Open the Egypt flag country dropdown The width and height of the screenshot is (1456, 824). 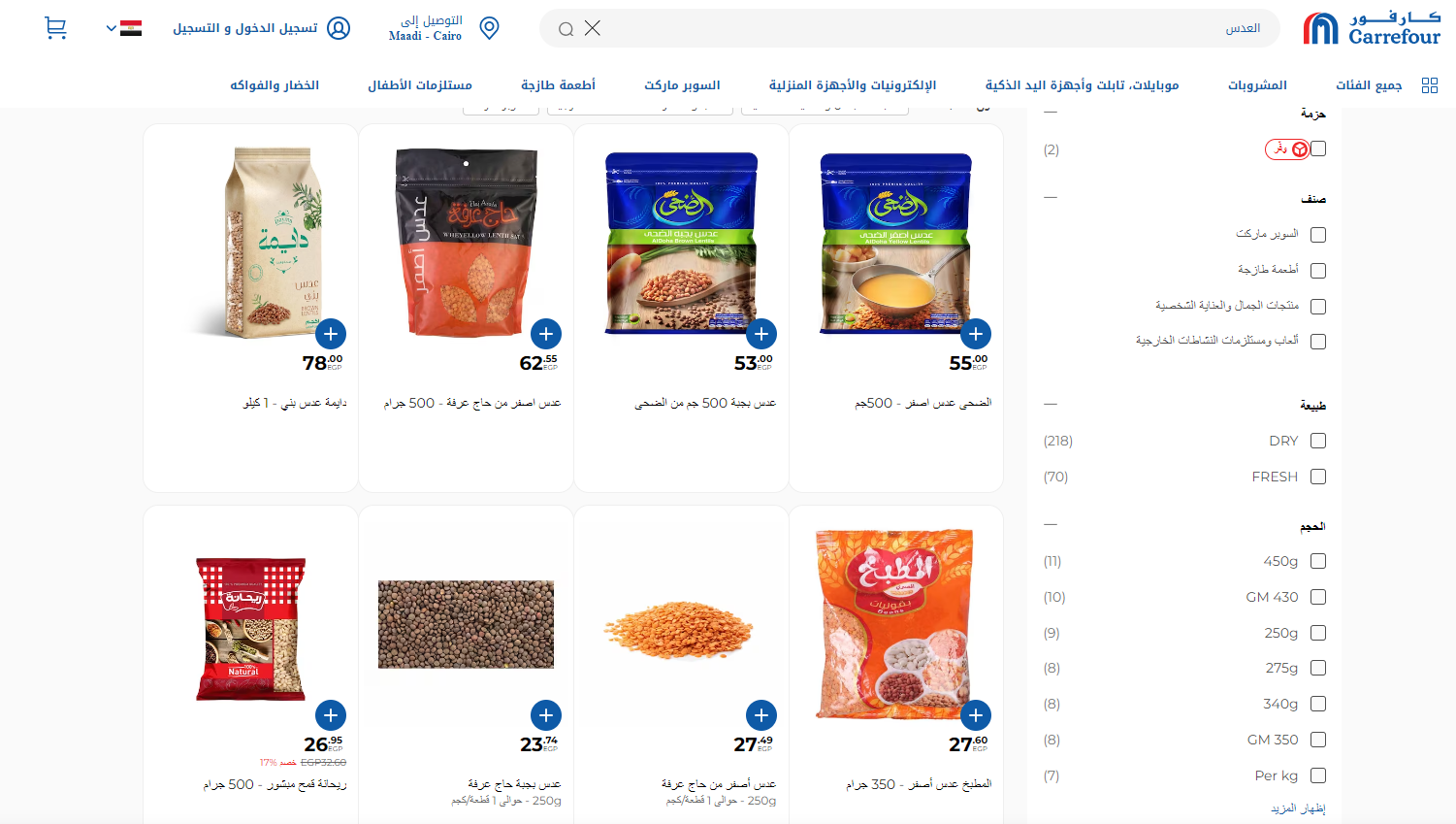click(124, 28)
